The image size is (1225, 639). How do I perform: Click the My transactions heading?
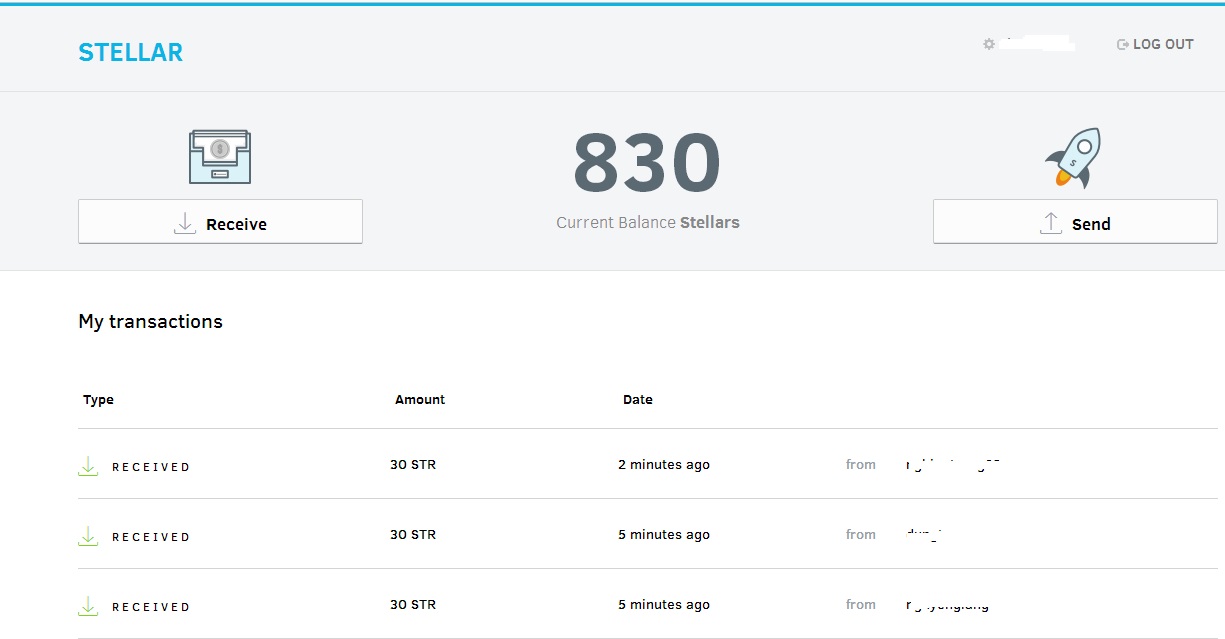coord(151,322)
